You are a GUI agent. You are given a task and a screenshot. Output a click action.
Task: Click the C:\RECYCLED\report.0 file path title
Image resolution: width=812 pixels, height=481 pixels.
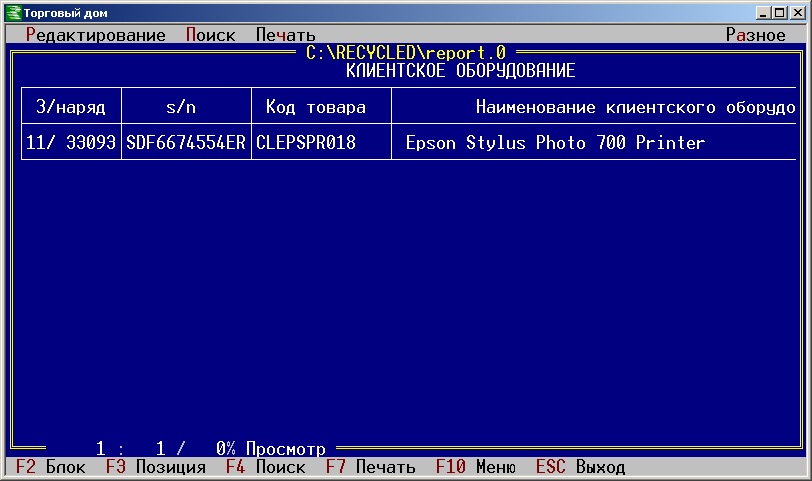(405, 52)
